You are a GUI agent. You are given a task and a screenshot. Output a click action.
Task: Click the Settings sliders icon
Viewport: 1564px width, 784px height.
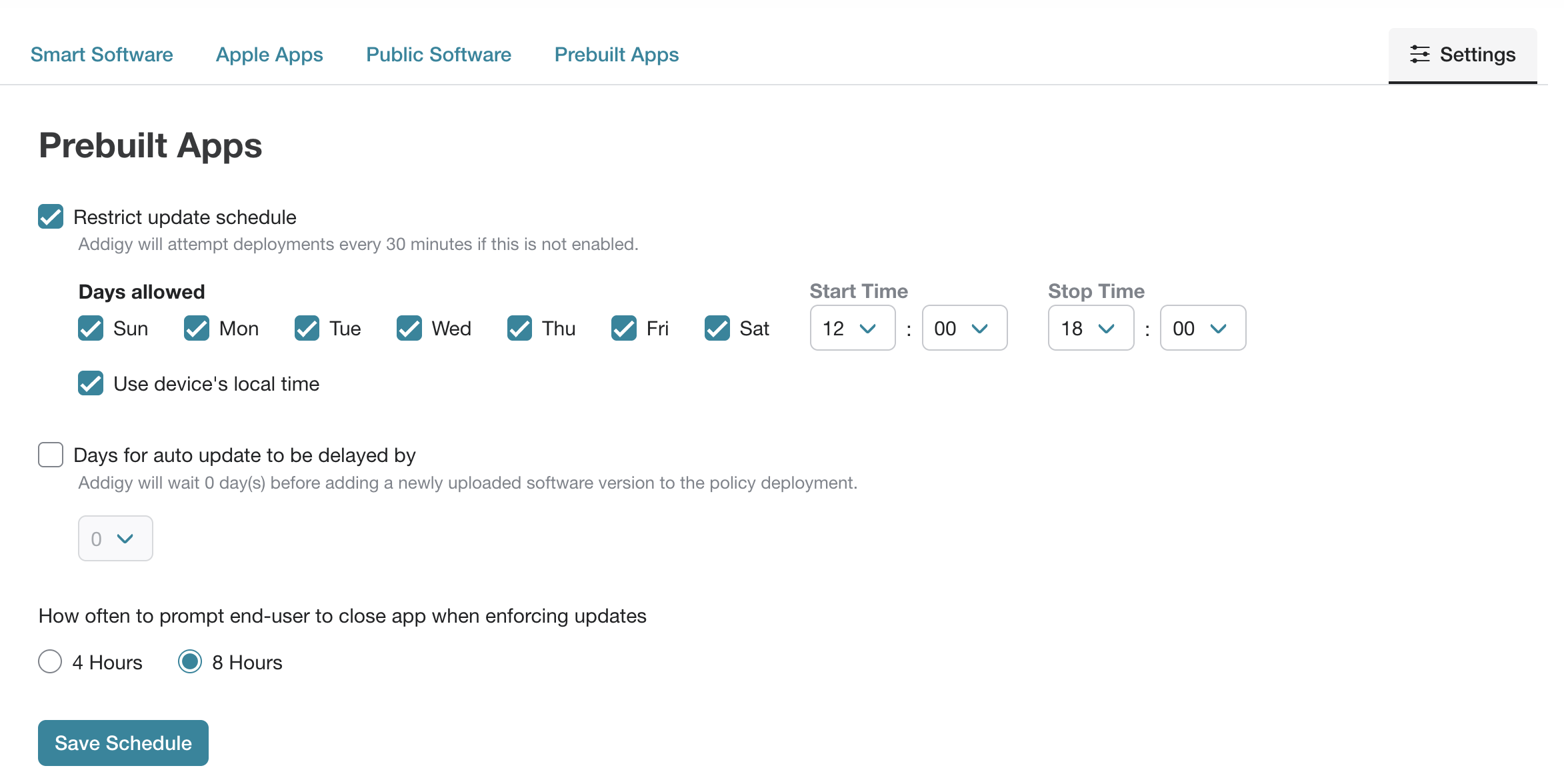point(1419,54)
